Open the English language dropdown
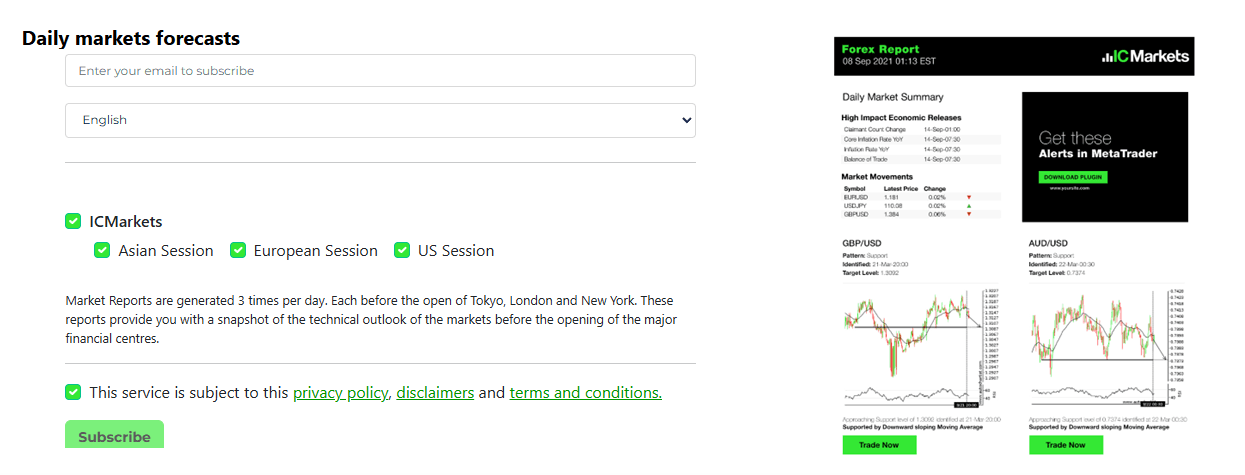The width and height of the screenshot is (1245, 475). (x=380, y=120)
